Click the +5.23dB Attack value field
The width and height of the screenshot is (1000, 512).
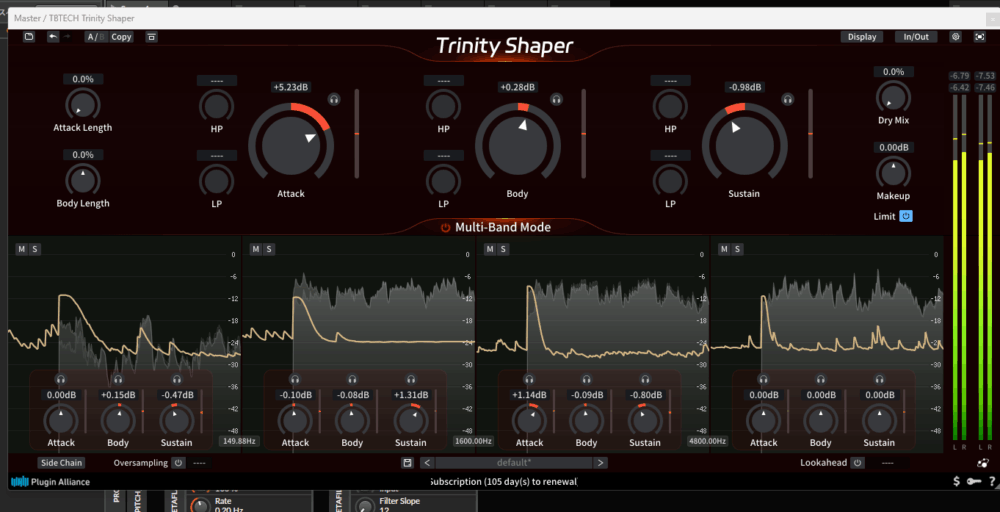(291, 87)
